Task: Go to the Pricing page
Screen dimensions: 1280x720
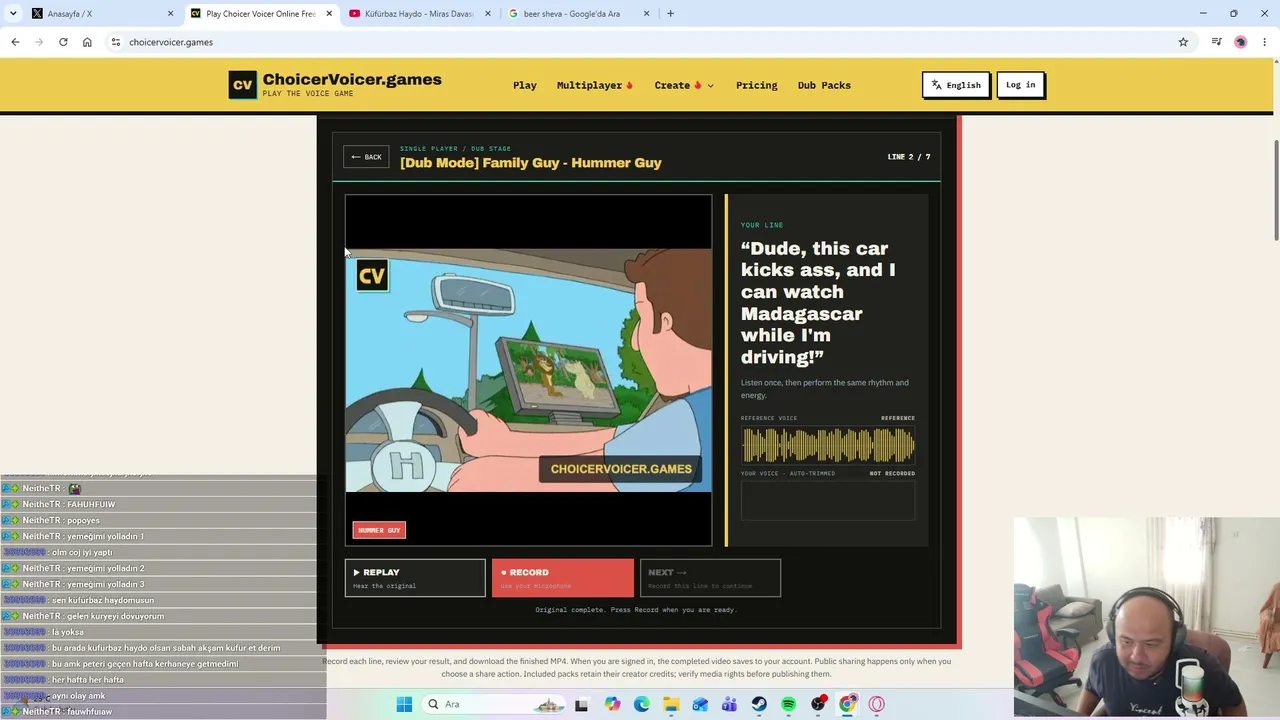Action: click(756, 85)
